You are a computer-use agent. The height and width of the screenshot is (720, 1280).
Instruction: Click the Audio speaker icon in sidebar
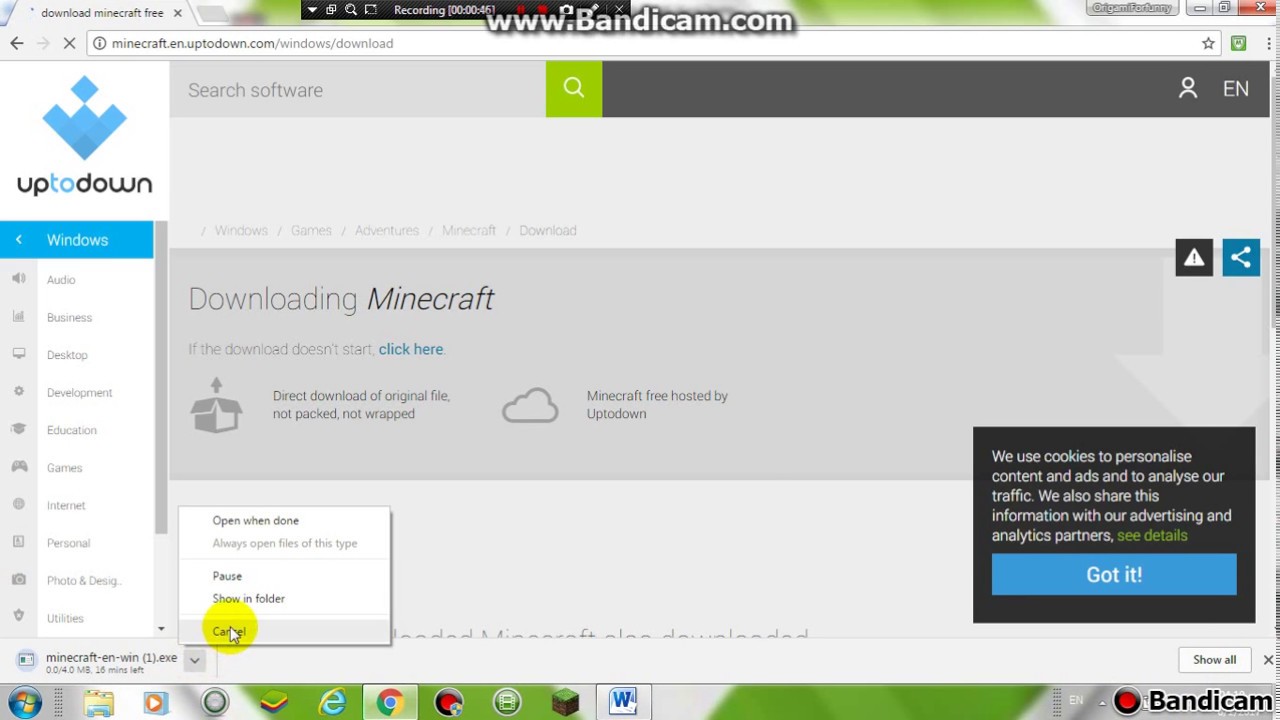[18, 279]
